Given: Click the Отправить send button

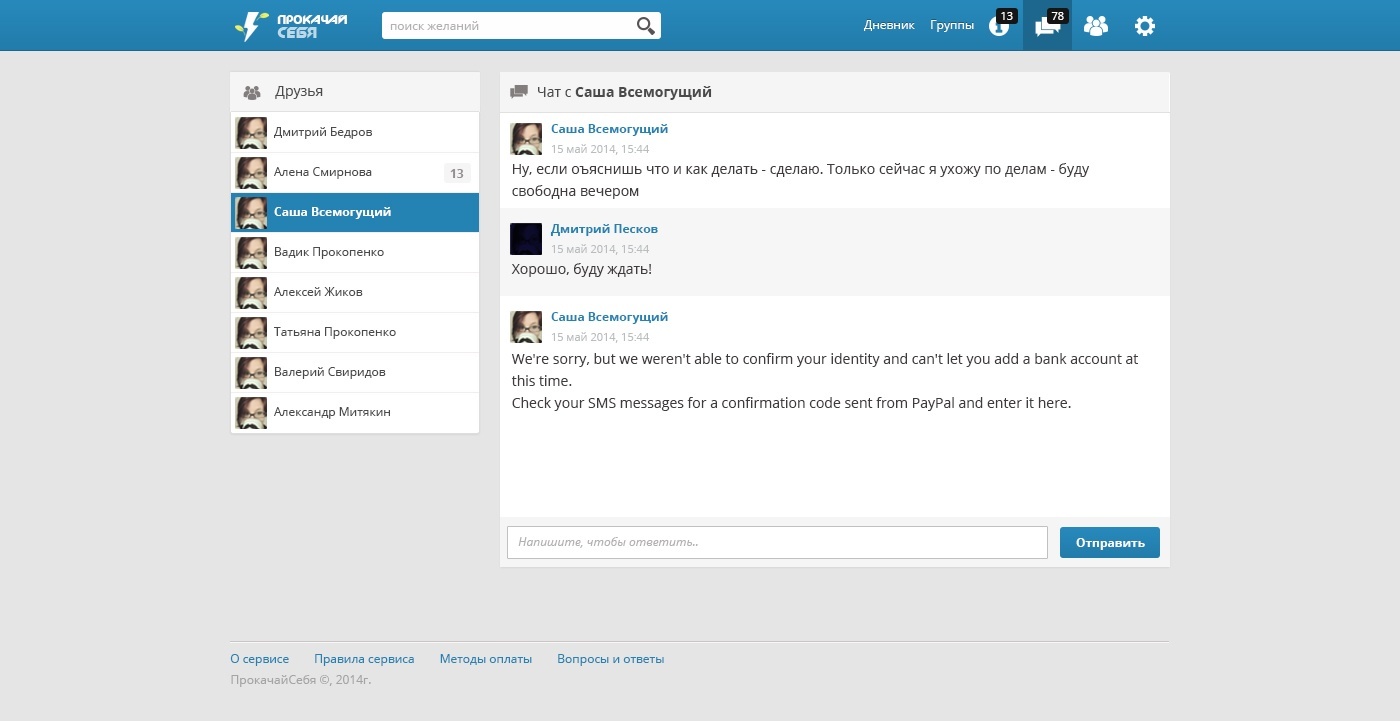Looking at the screenshot, I should [x=1110, y=542].
